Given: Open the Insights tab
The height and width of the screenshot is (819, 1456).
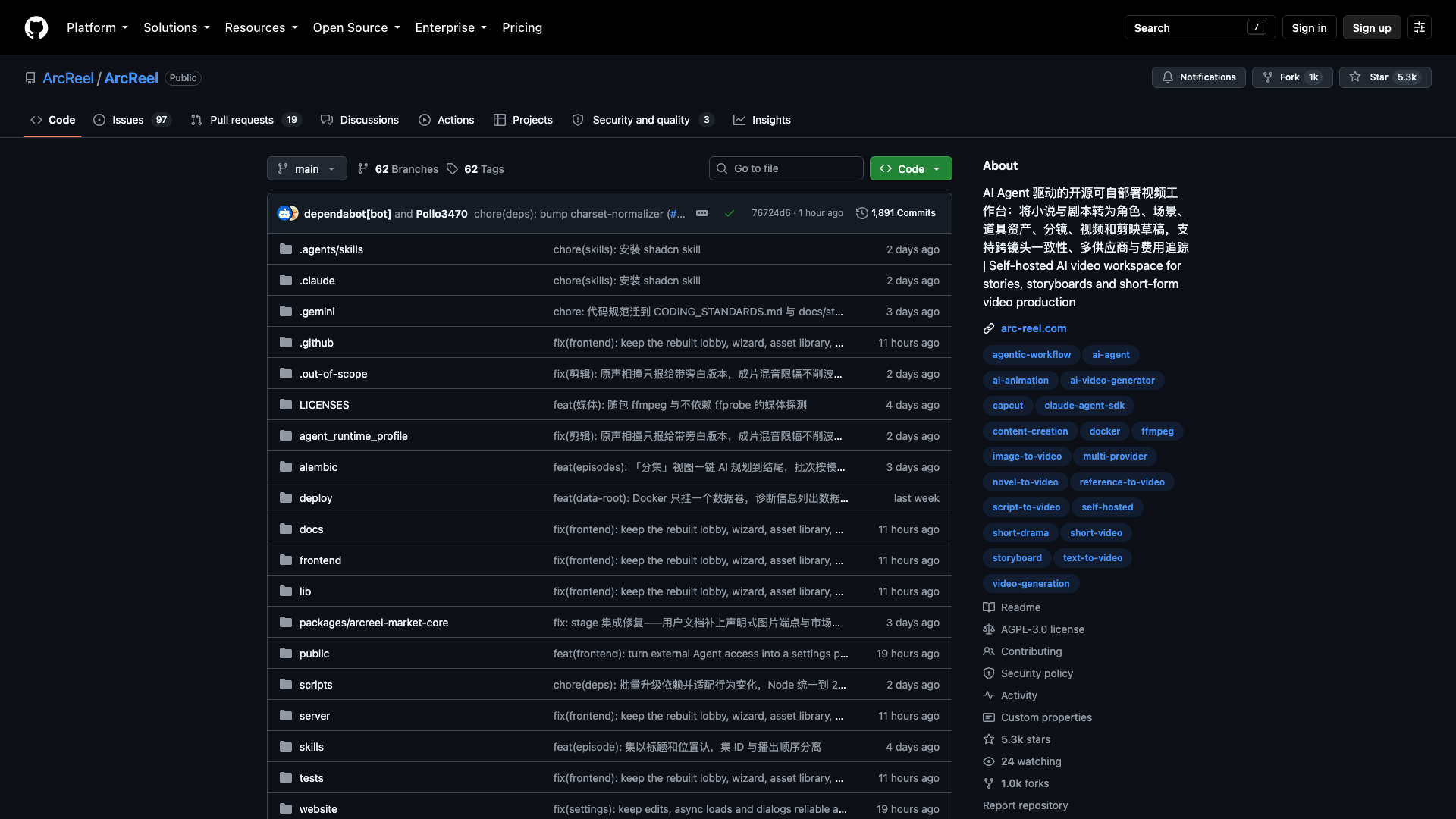Looking at the screenshot, I should pyautogui.click(x=762, y=120).
